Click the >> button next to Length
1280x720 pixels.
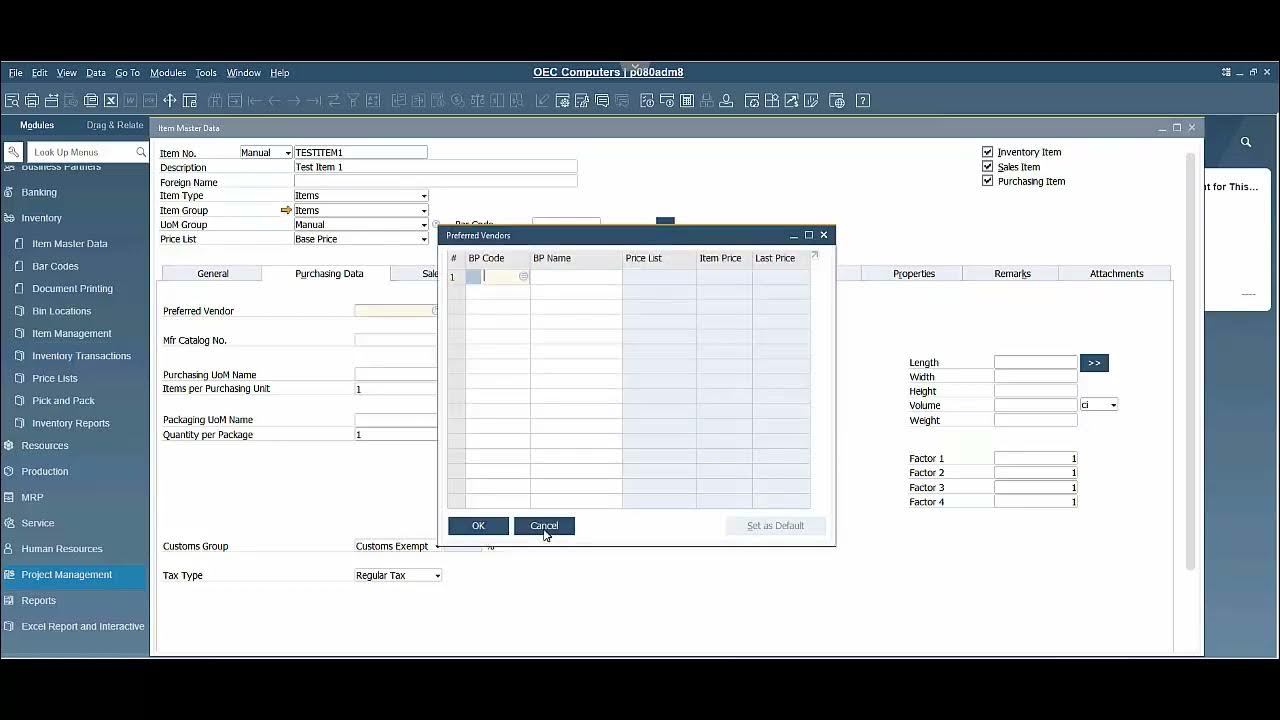pyautogui.click(x=1094, y=363)
